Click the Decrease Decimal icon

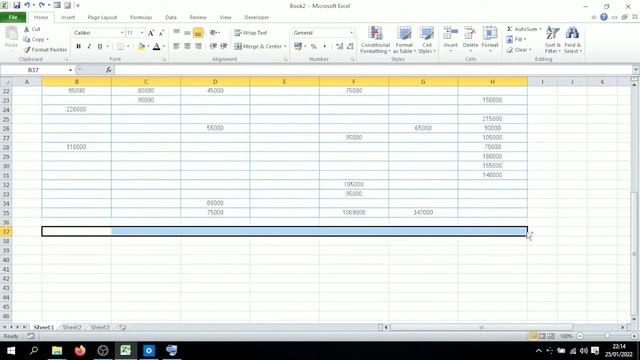pos(350,46)
